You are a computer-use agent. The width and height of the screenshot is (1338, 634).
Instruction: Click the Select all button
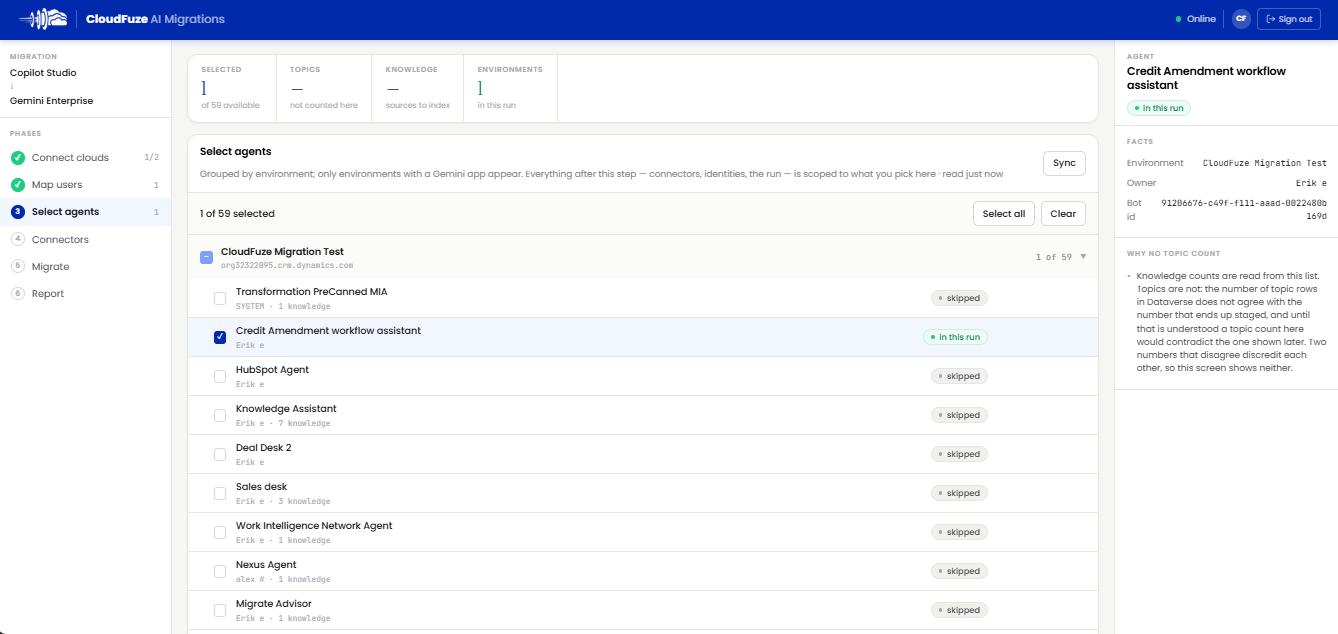coord(1004,214)
